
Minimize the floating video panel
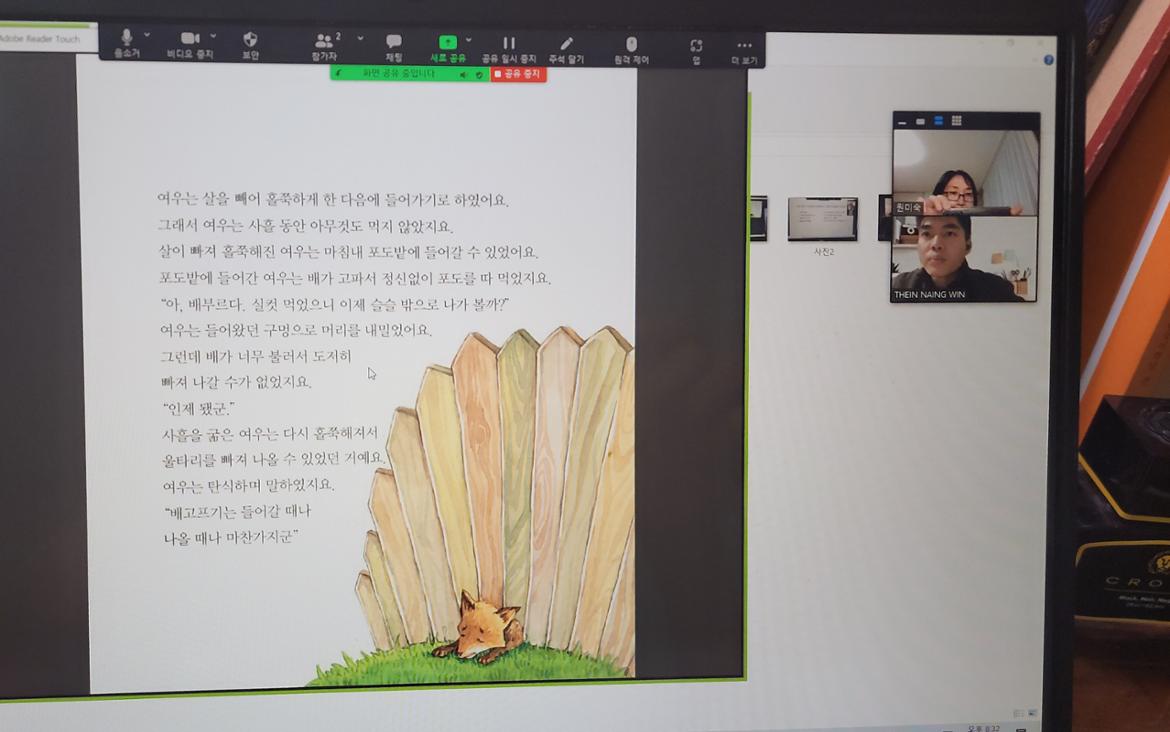coord(903,122)
